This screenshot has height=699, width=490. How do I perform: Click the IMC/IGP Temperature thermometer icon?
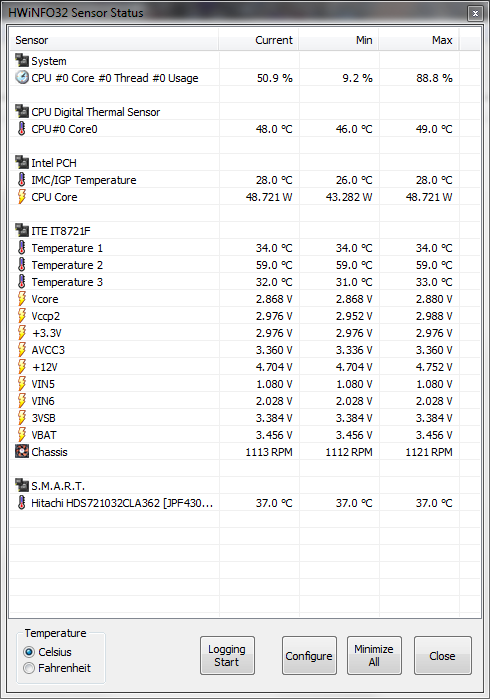(x=21, y=179)
